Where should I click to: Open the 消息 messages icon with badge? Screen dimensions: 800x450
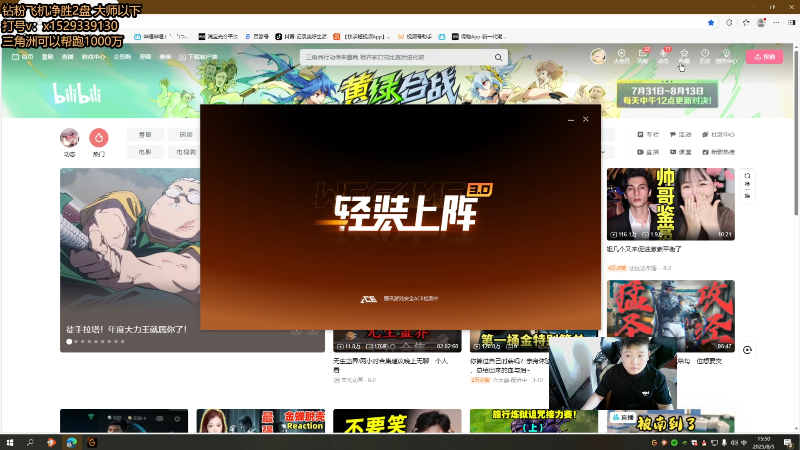[x=642, y=56]
